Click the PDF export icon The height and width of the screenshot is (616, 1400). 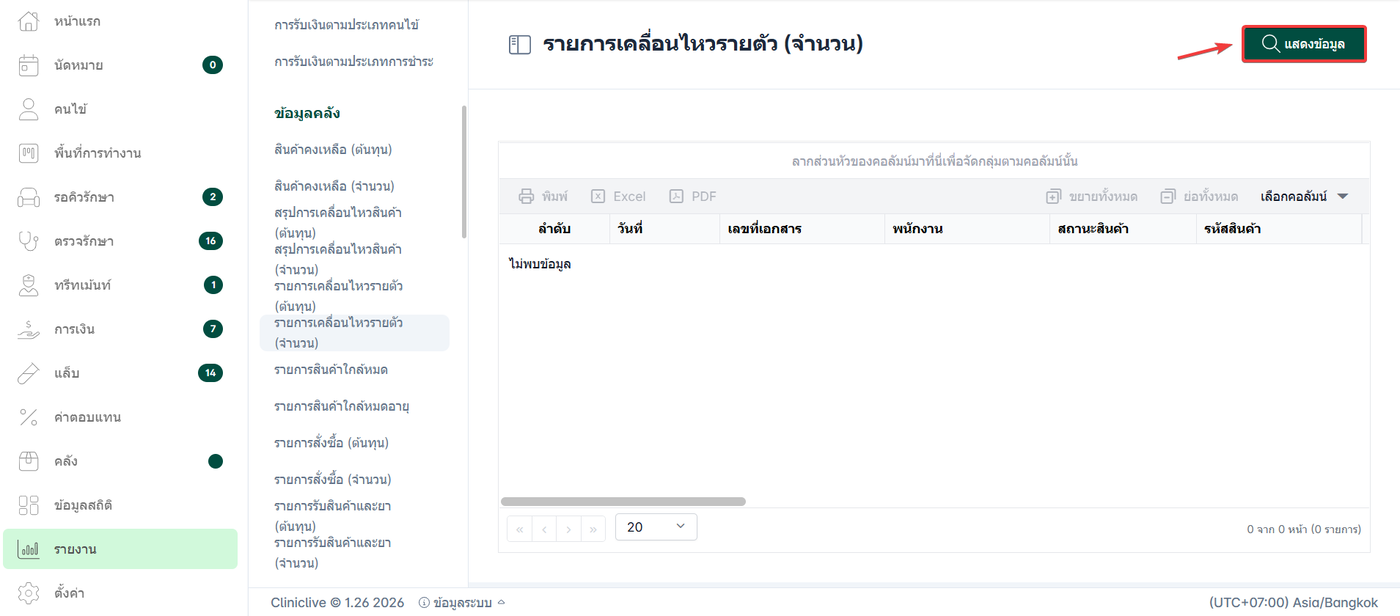coord(676,196)
